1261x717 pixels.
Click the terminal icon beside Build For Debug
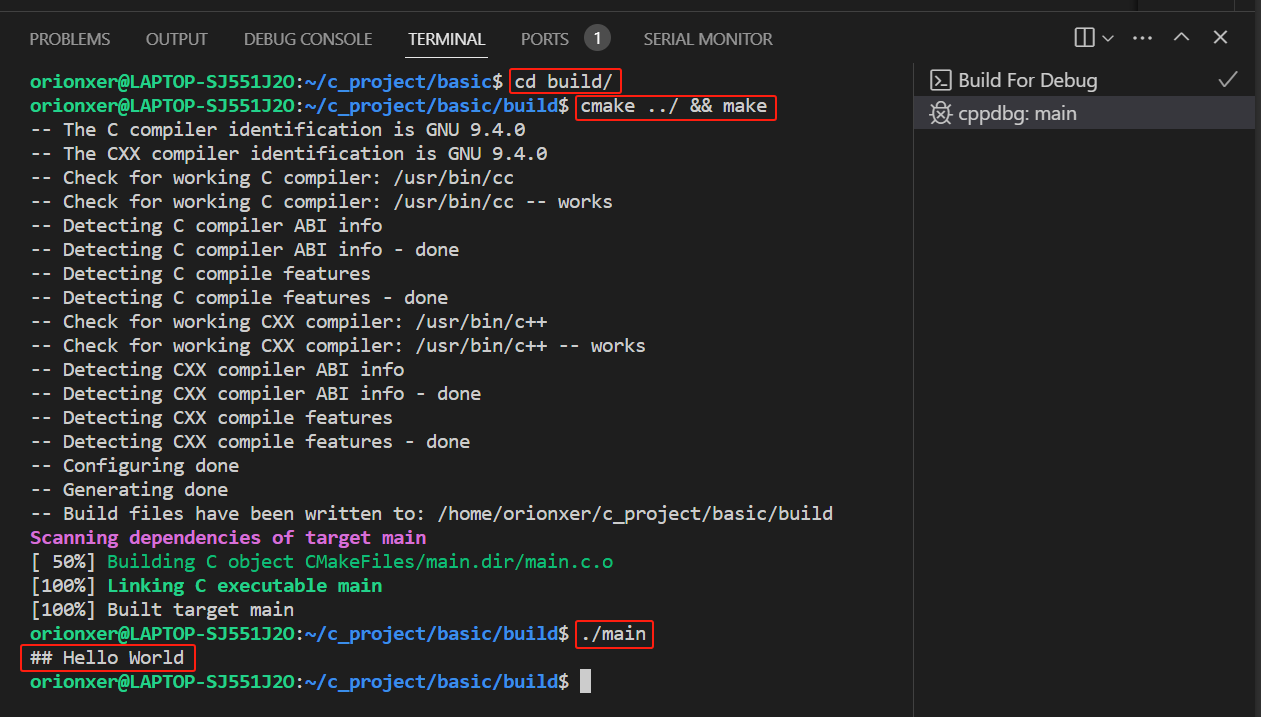[x=940, y=80]
